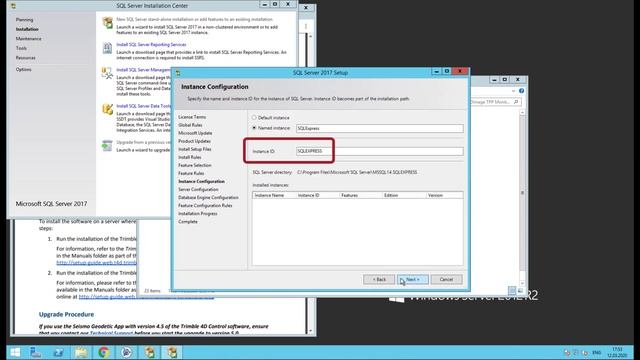
Task: Click the Edition column header
Action: tap(404, 196)
